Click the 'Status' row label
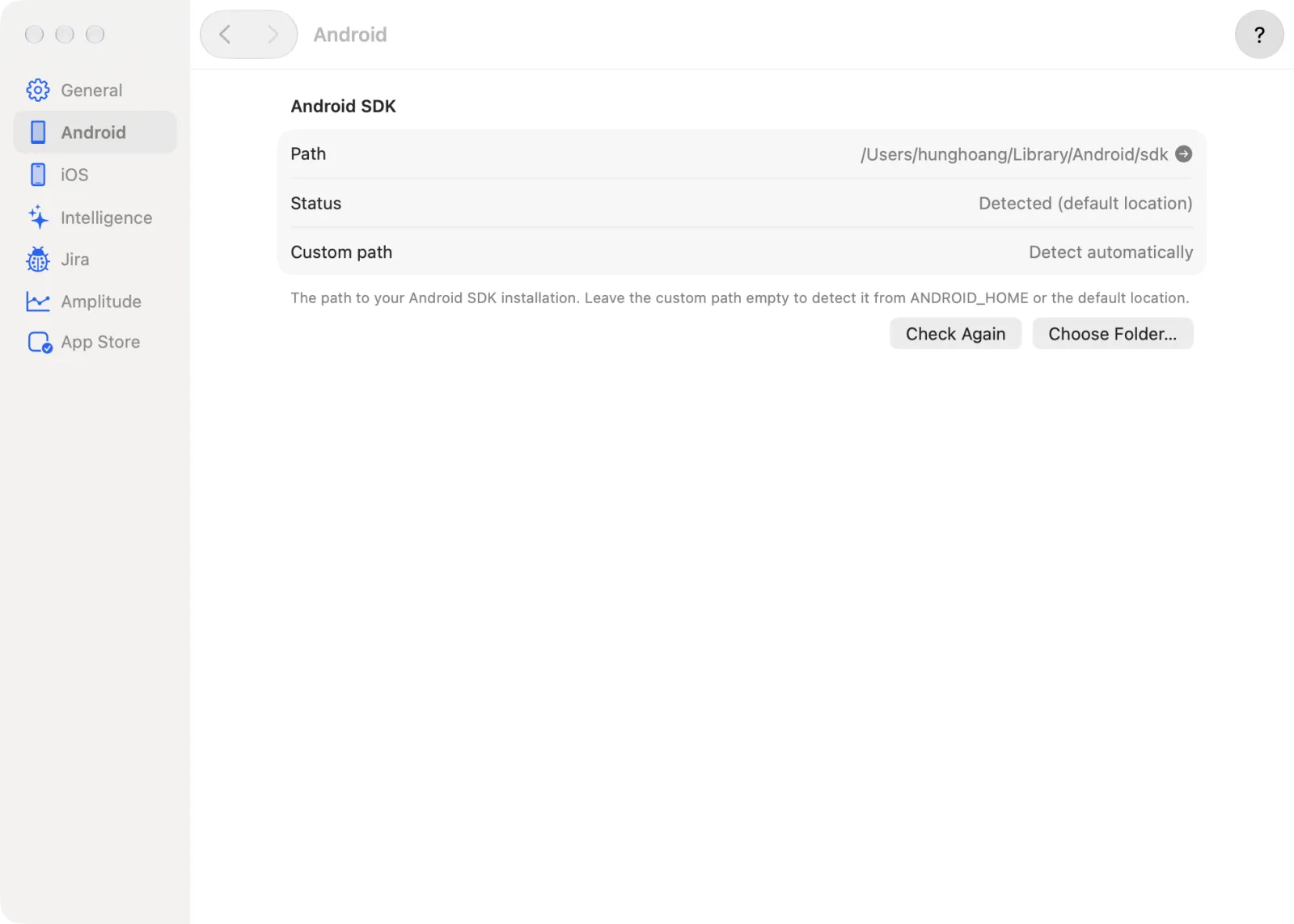This screenshot has height=924, width=1294. coord(315,203)
